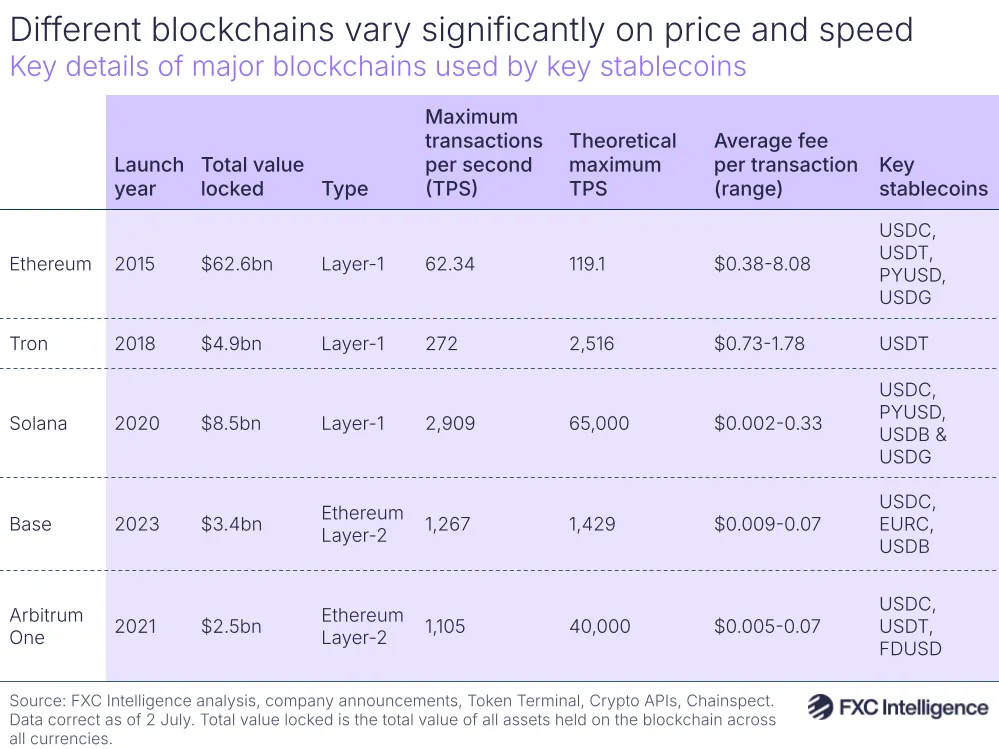Viewport: 999px width, 749px height.
Task: Click the purple subtitle on key stablecoins
Action: [x=378, y=67]
